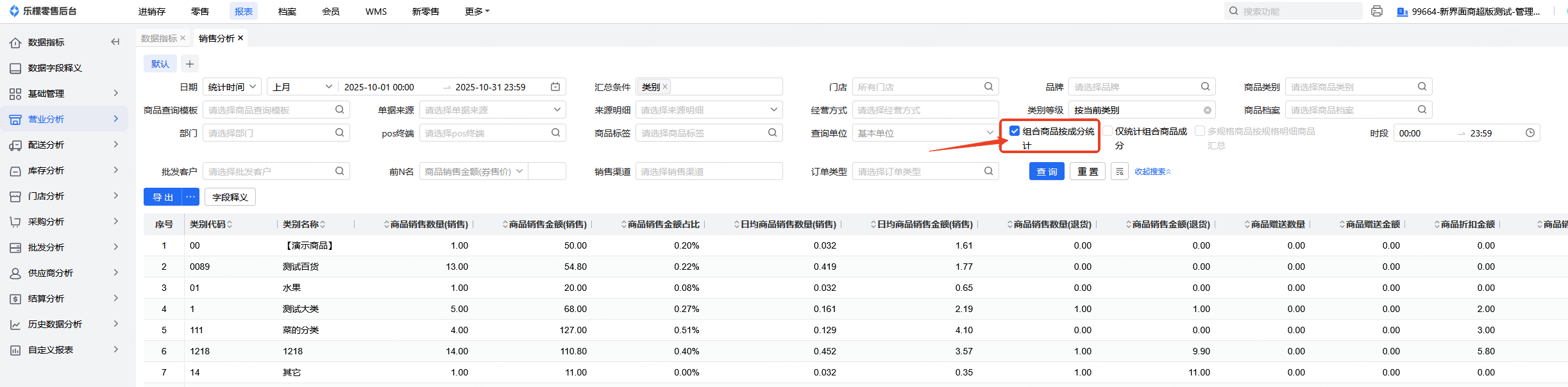
Task: Expand 库存分析 sidebar section
Action: coord(64,170)
